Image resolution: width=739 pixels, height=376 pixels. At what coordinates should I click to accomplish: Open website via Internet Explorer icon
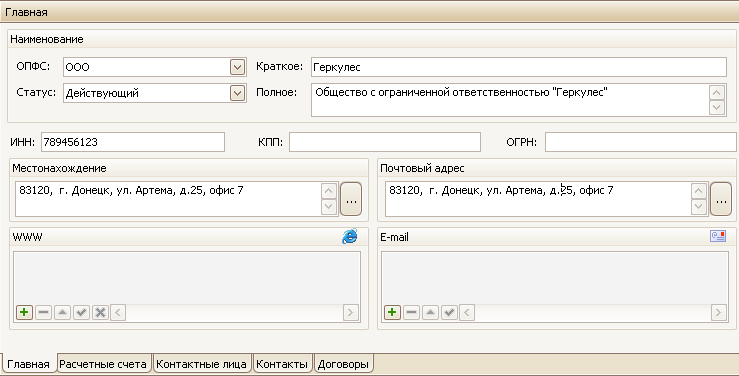350,236
